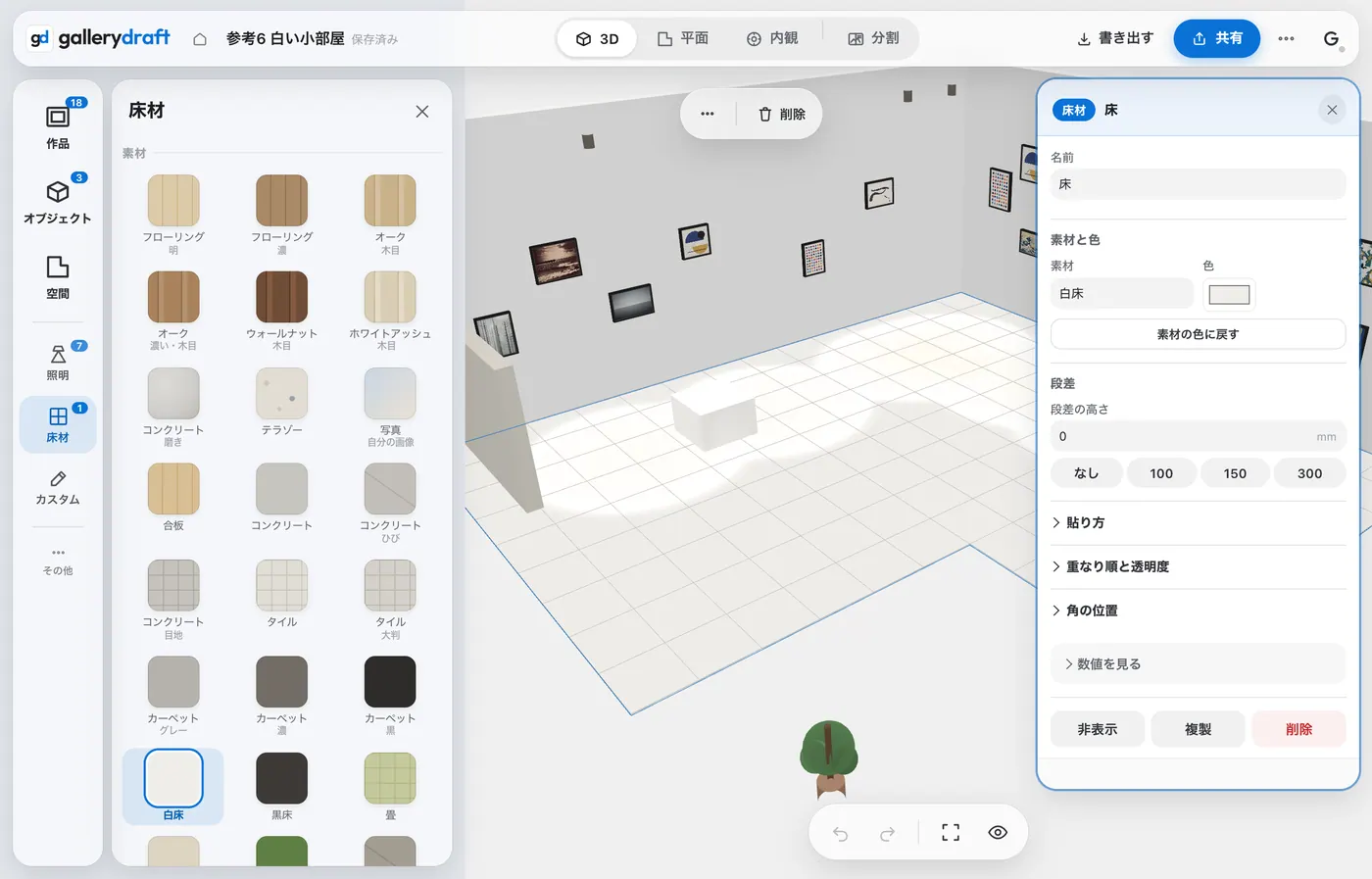Open the more options dots beside 削除

pyautogui.click(x=708, y=114)
